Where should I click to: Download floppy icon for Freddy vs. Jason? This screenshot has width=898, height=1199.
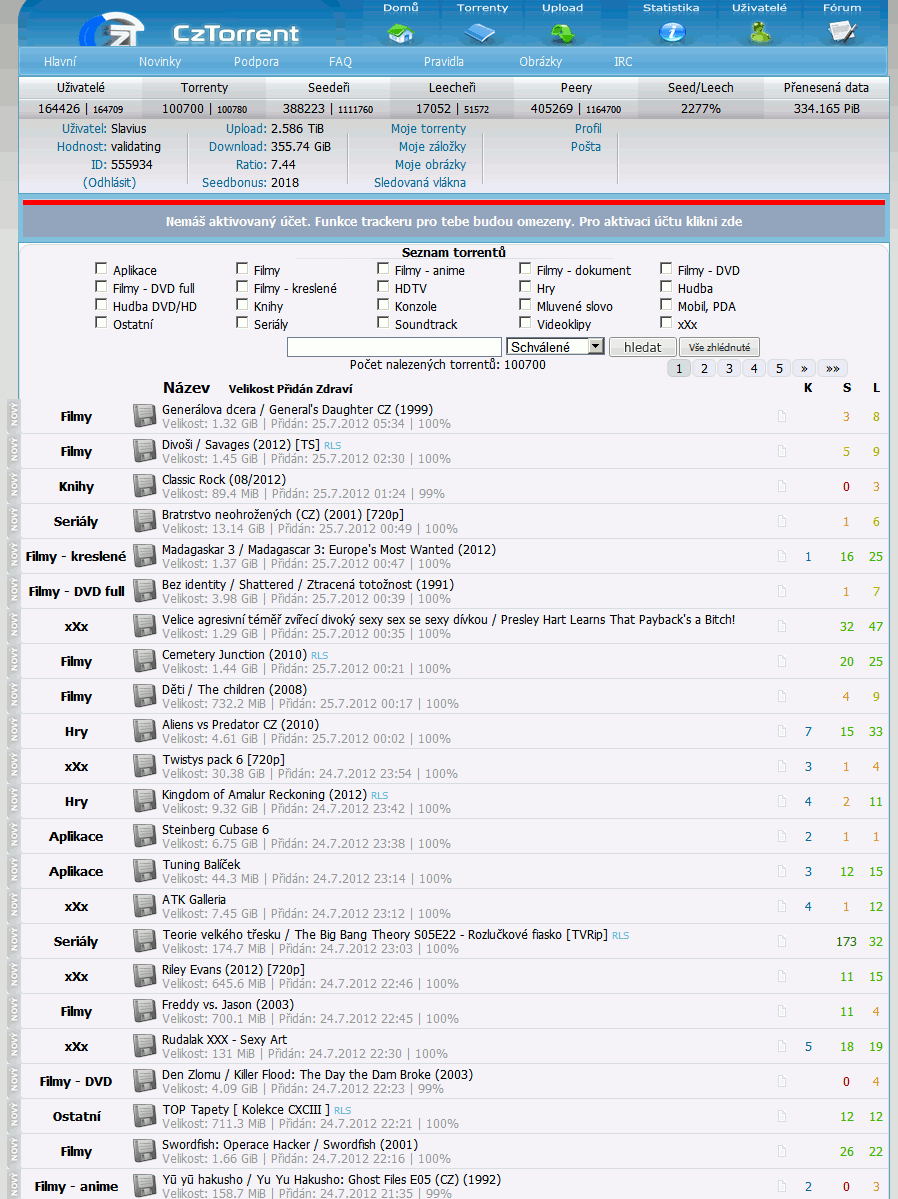click(145, 1012)
